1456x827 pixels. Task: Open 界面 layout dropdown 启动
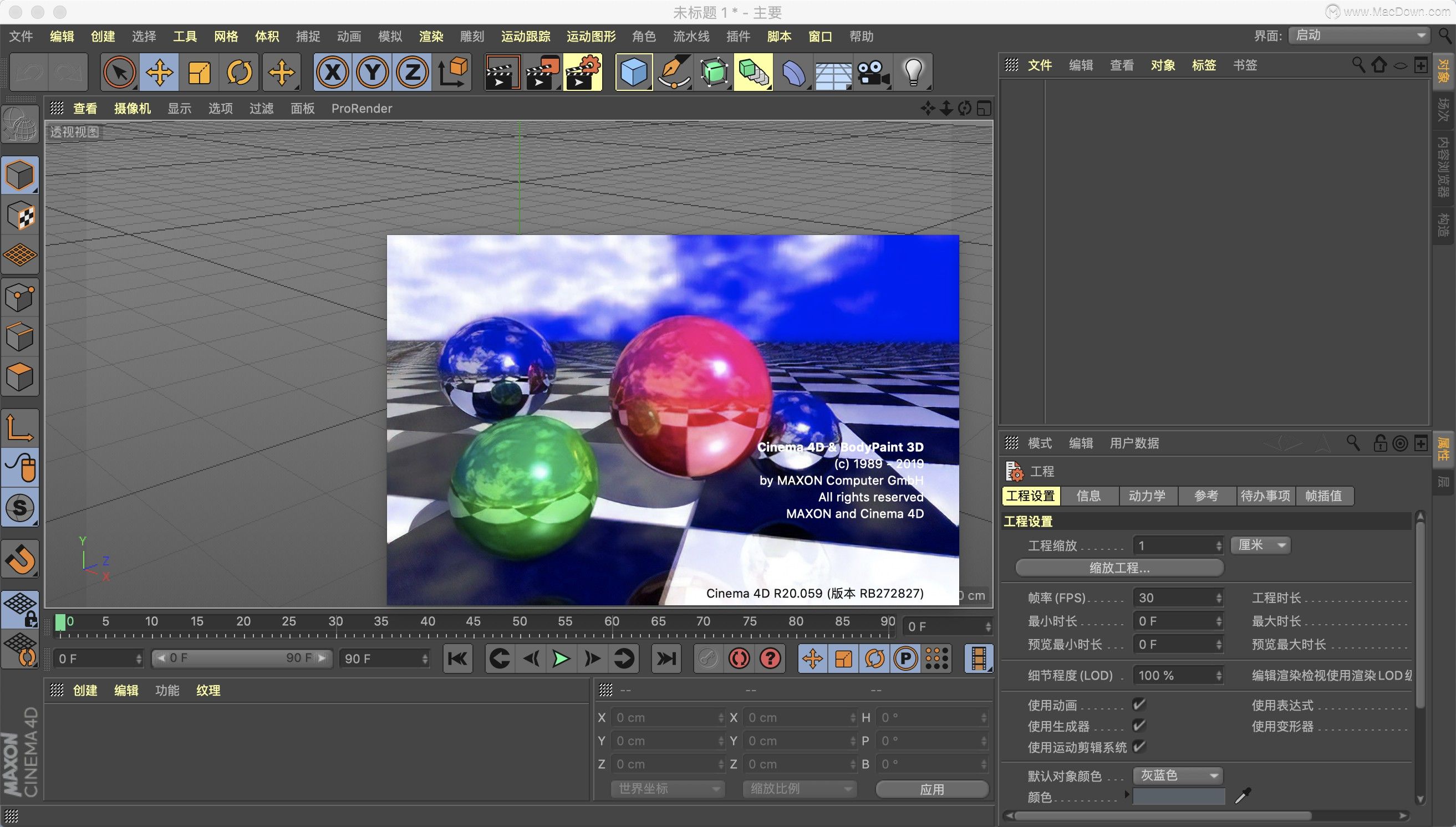(1358, 36)
